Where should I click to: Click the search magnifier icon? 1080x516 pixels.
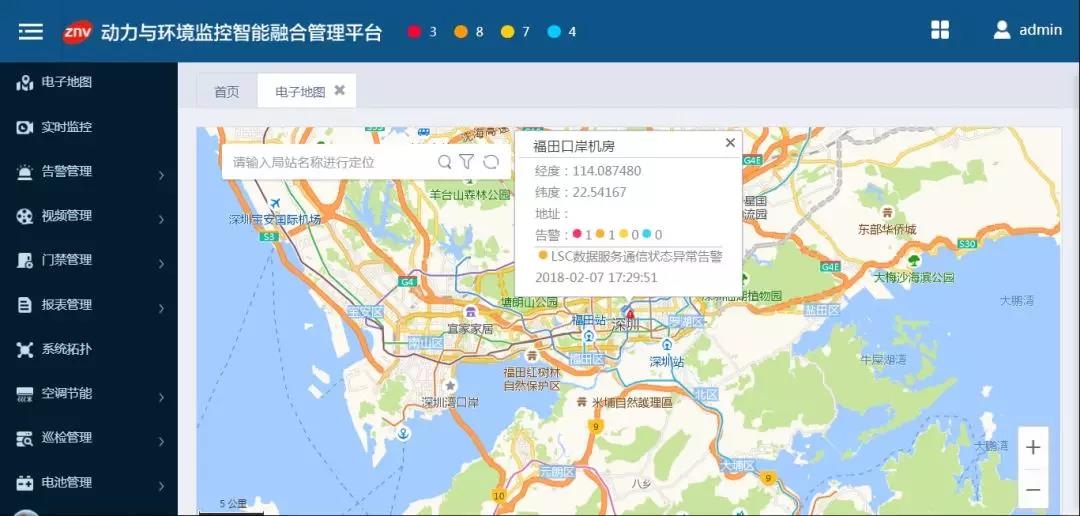[x=445, y=162]
